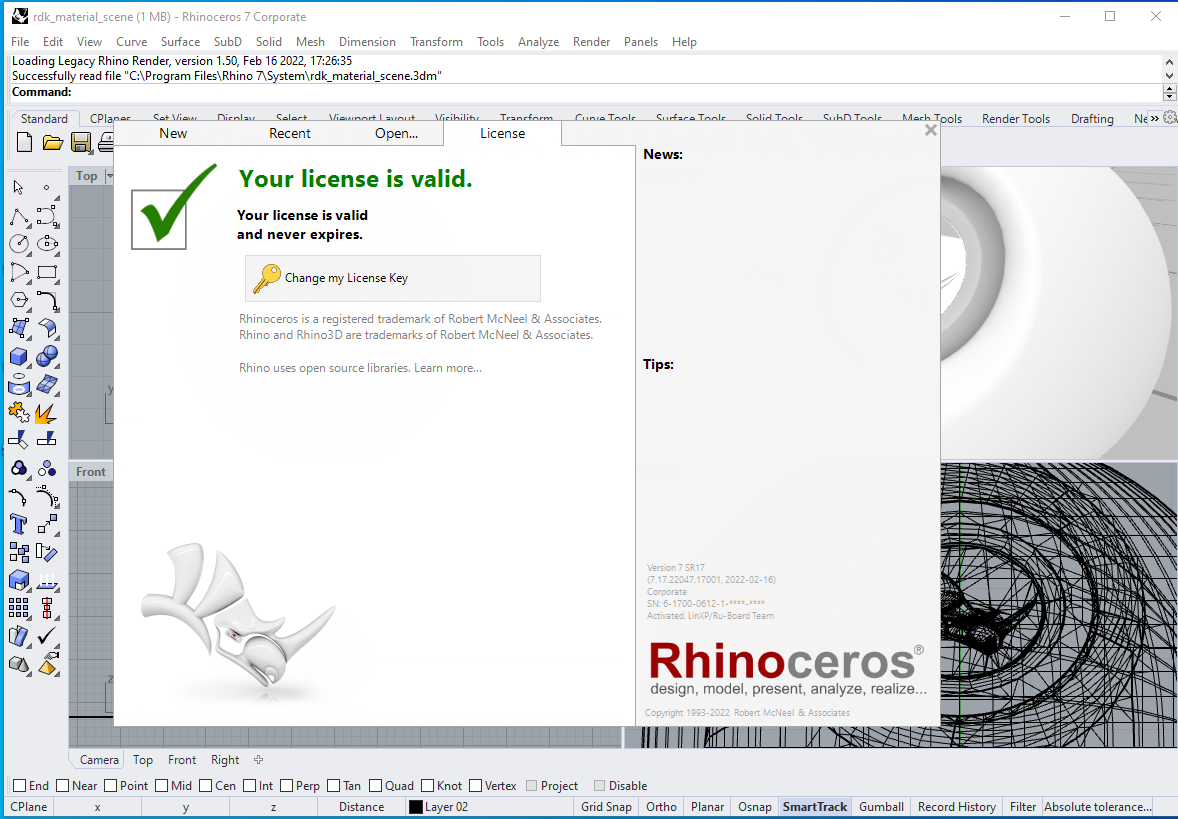Select the Split tool
Image resolution: width=1178 pixels, height=819 pixels.
pyautogui.click(x=47, y=440)
